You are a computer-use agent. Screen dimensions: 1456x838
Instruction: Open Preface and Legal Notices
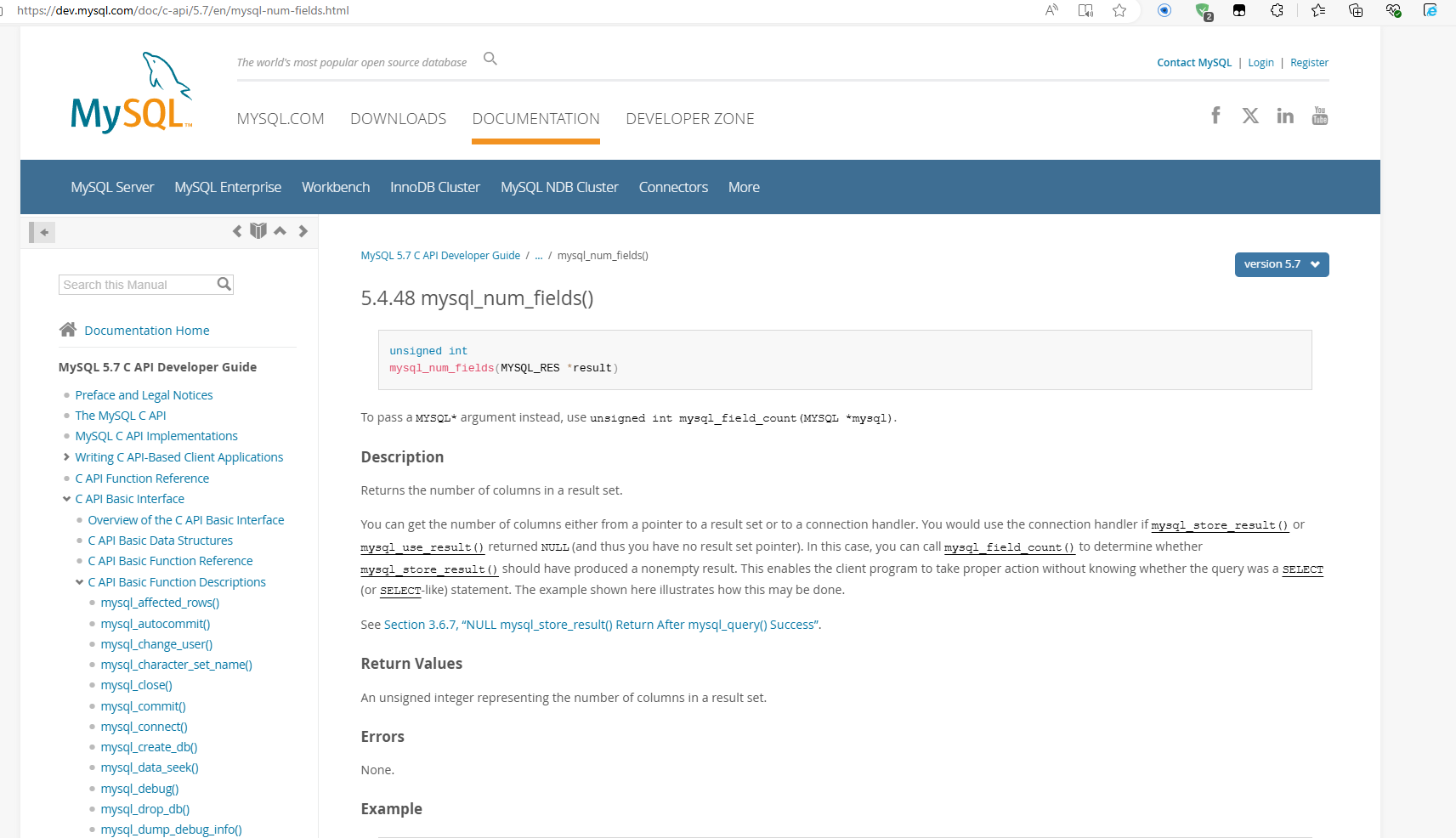pos(144,395)
